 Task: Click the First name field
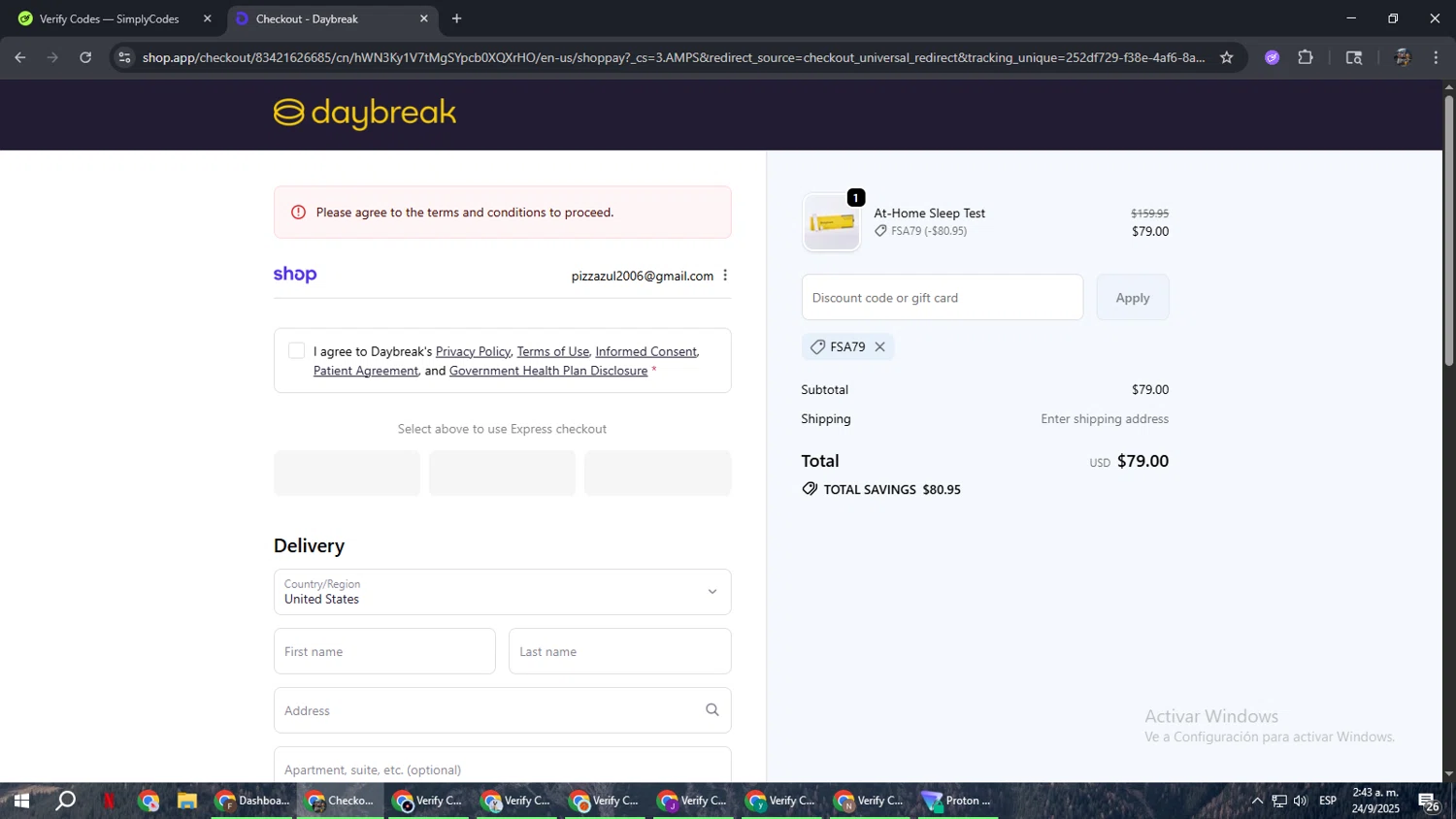384,651
